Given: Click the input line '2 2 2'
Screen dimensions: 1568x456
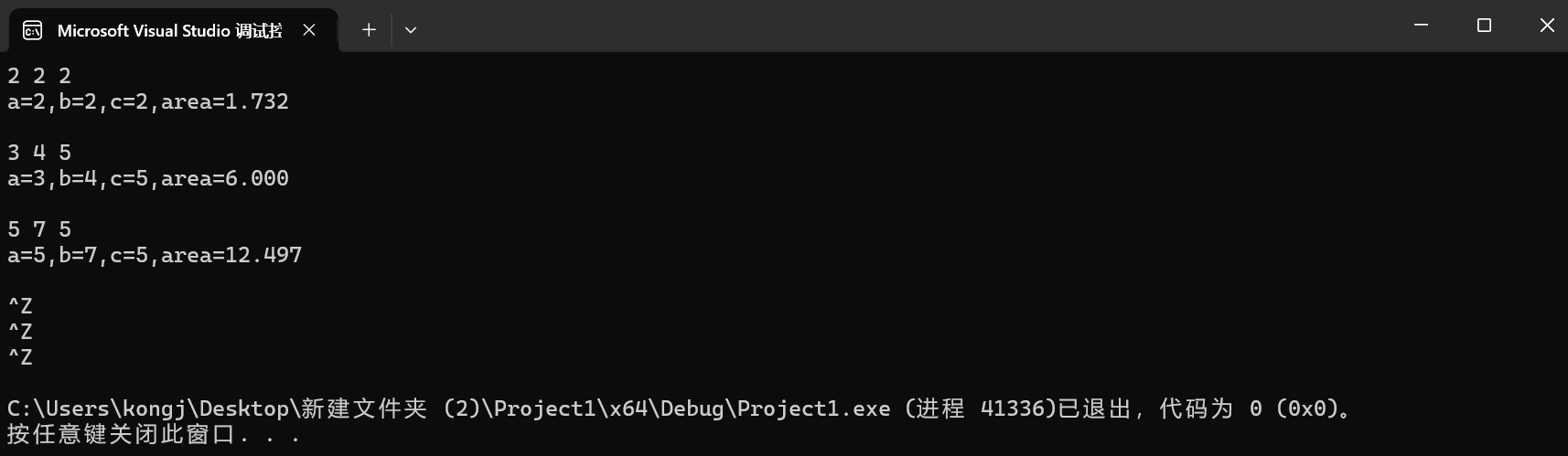Looking at the screenshot, I should pyautogui.click(x=39, y=76).
